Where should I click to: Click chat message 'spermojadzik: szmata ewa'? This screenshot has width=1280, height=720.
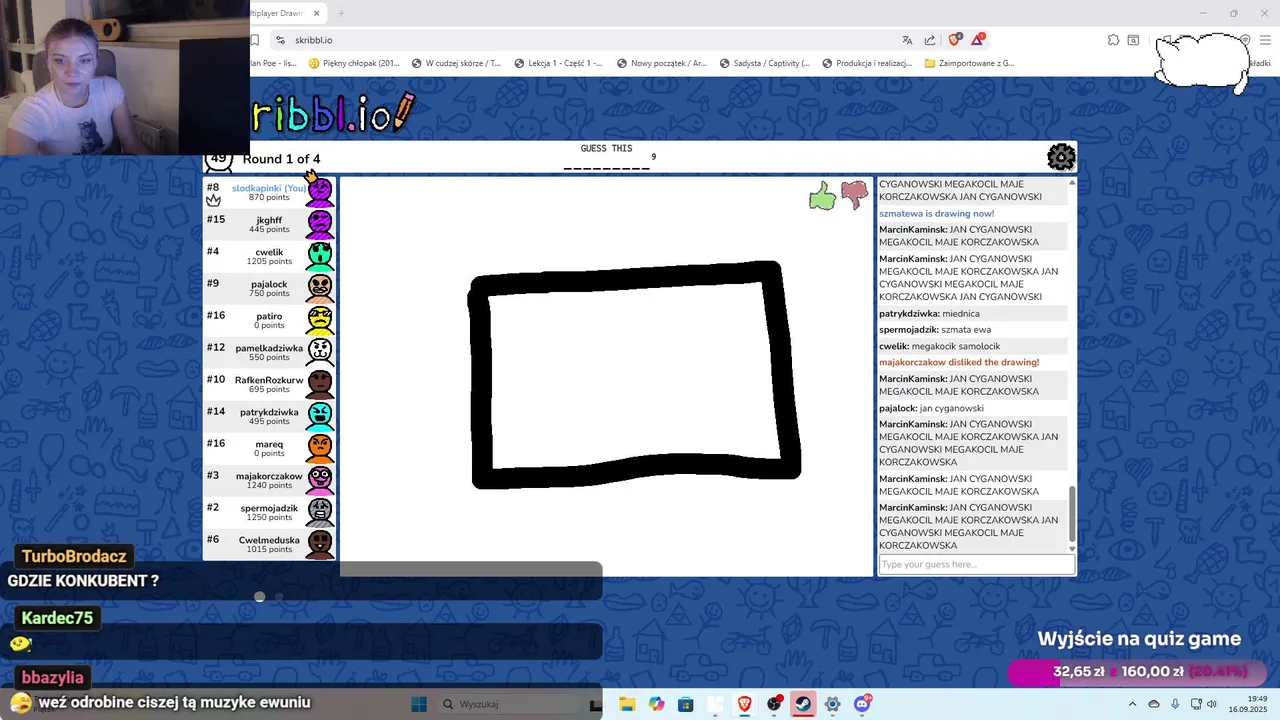(x=935, y=329)
